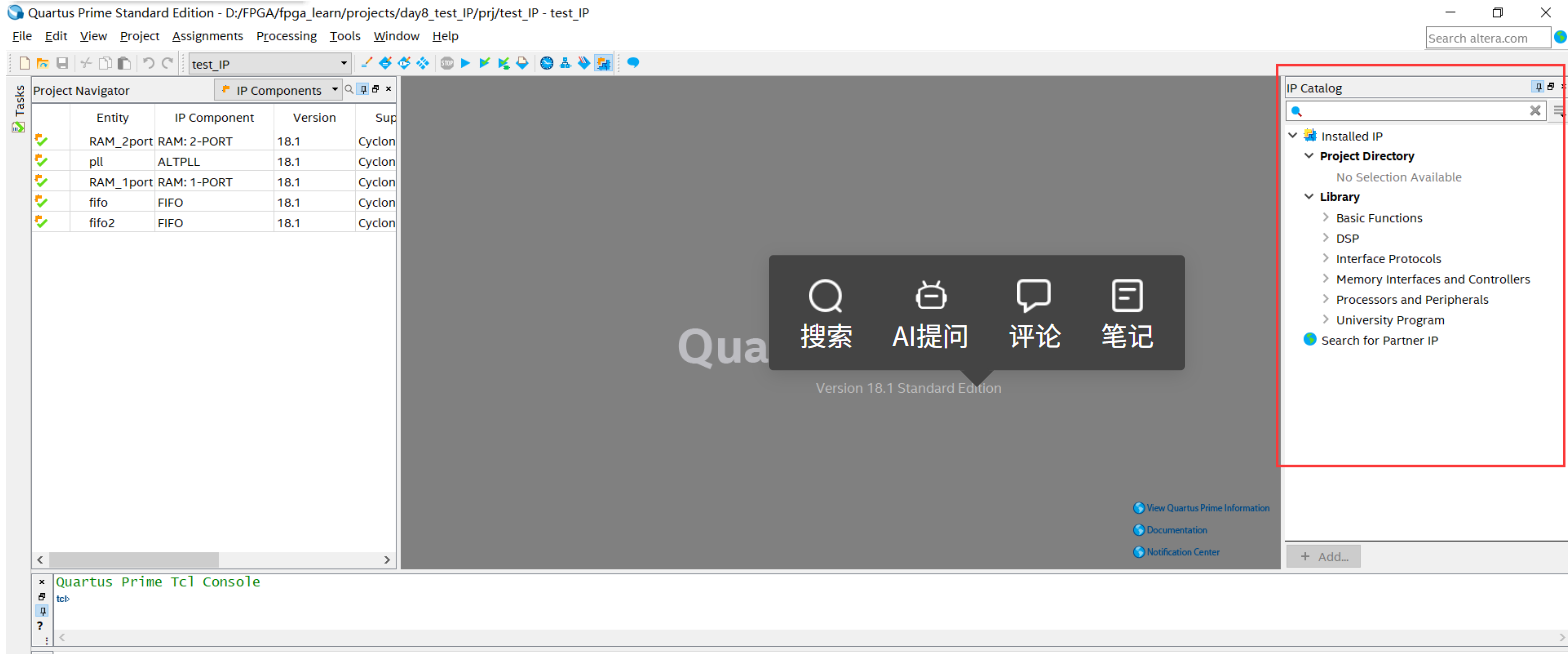Click the Project Navigator search magnifier icon

tap(349, 89)
